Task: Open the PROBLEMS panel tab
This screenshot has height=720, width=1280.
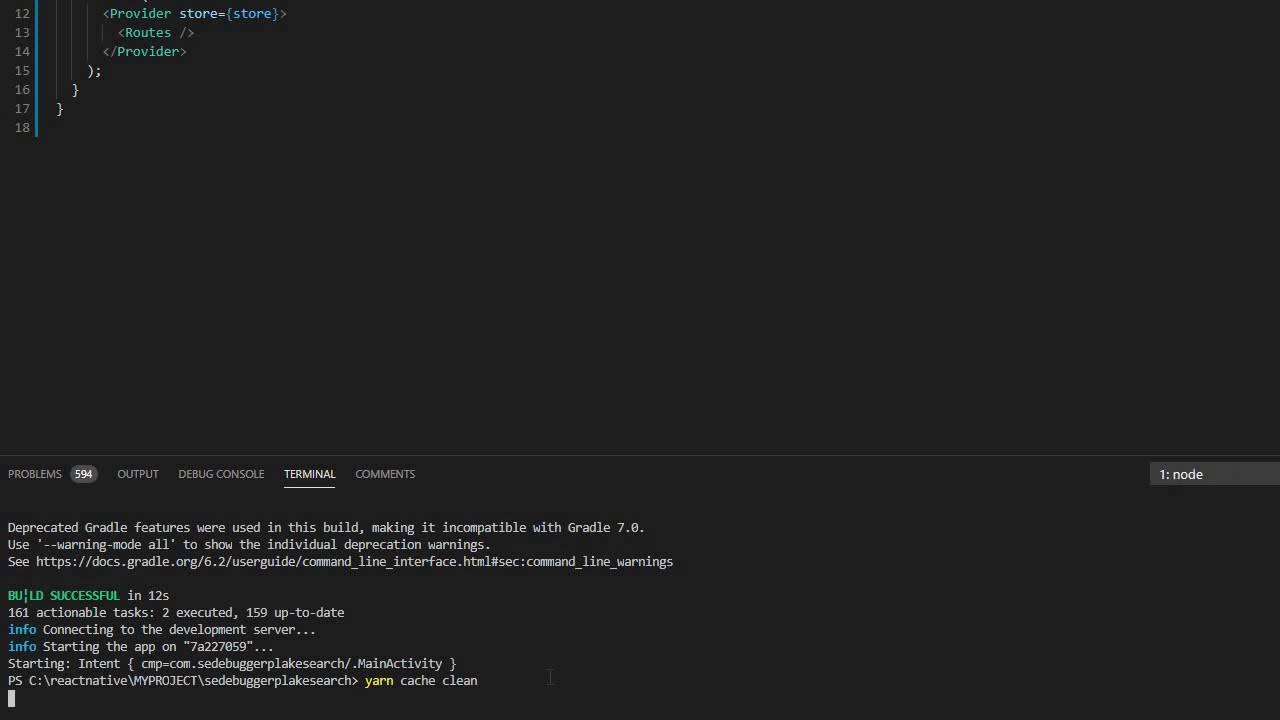Action: coord(35,474)
